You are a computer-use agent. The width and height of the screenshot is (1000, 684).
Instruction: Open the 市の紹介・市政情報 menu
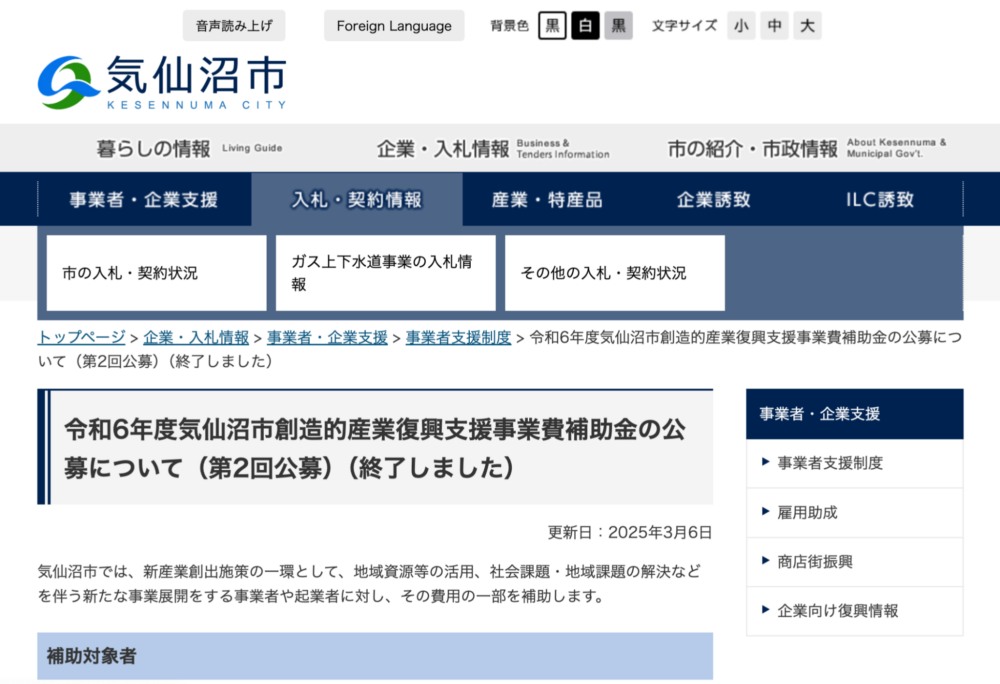pos(807,149)
